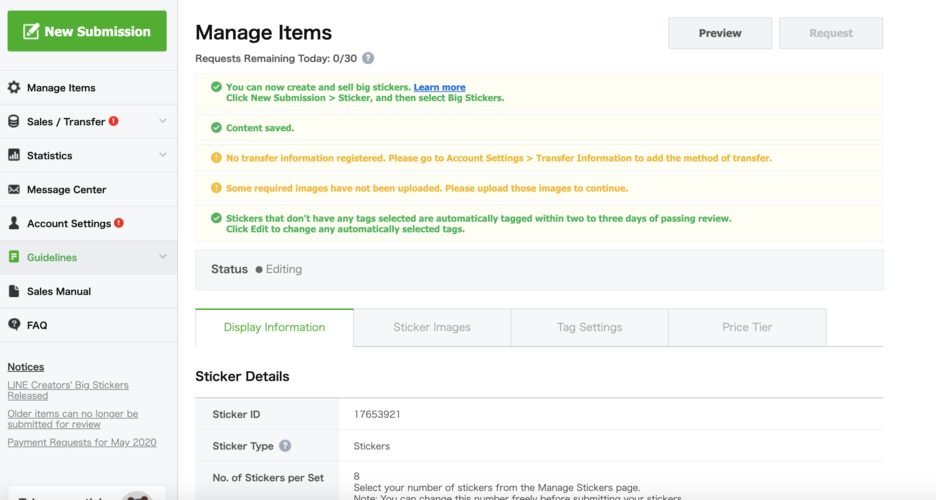Click the 'Content saved.' message text
936x500 pixels.
[260, 128]
